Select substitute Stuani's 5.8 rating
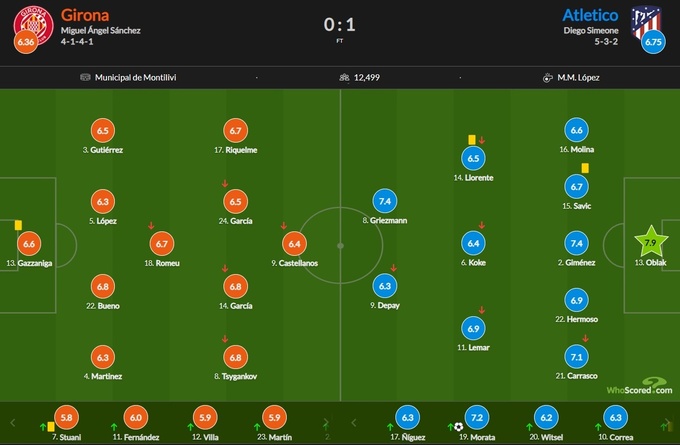 pyautogui.click(x=67, y=418)
